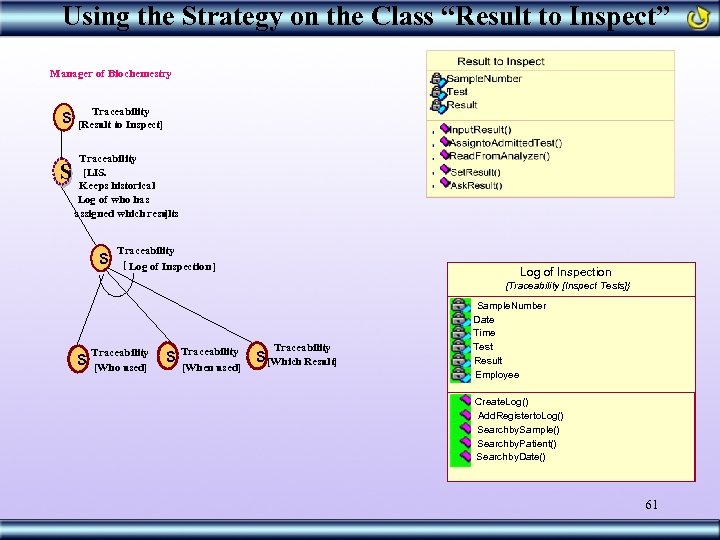Screen dimensions: 720x540
Task: Click the '(Traceability [Inspect Tests])' subtitle
Action: 568,286
